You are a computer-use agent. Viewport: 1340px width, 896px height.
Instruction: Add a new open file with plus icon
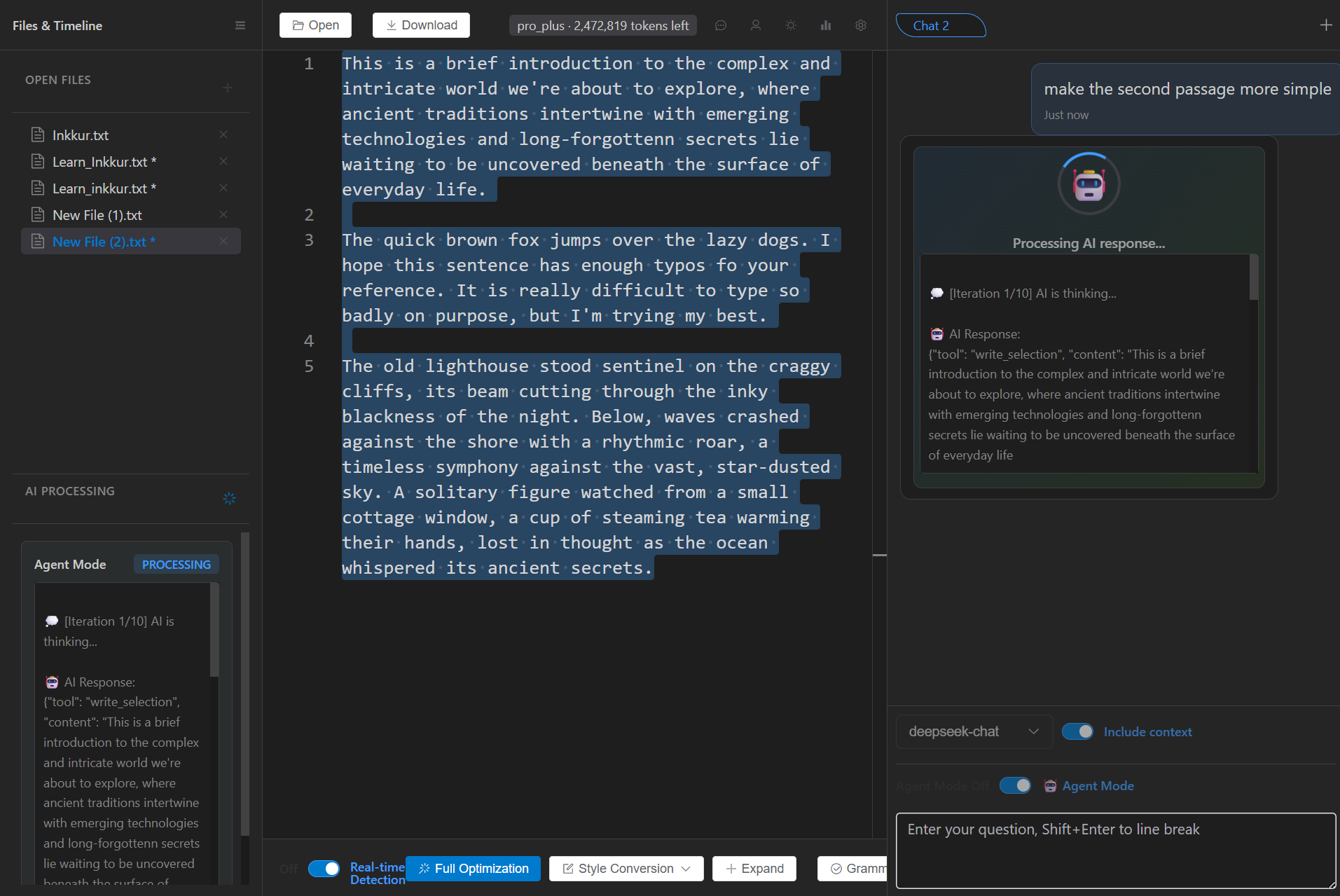[x=228, y=88]
